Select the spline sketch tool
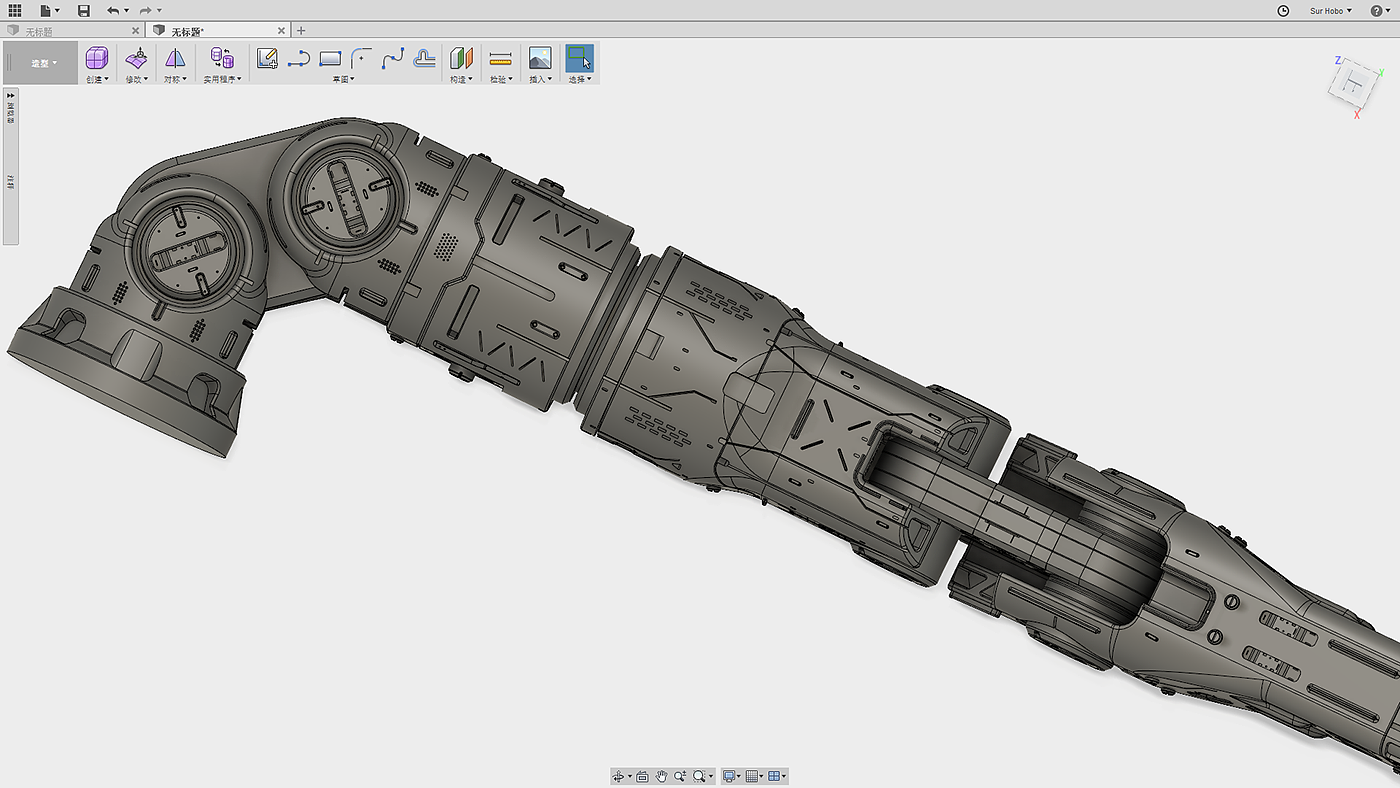 click(393, 58)
